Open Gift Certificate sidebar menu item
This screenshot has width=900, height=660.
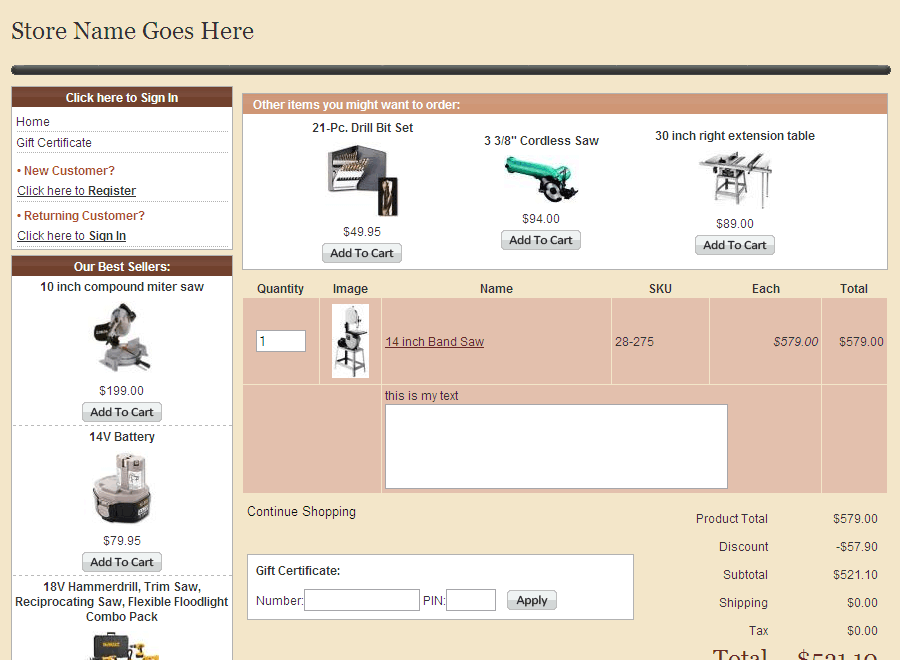pos(54,143)
